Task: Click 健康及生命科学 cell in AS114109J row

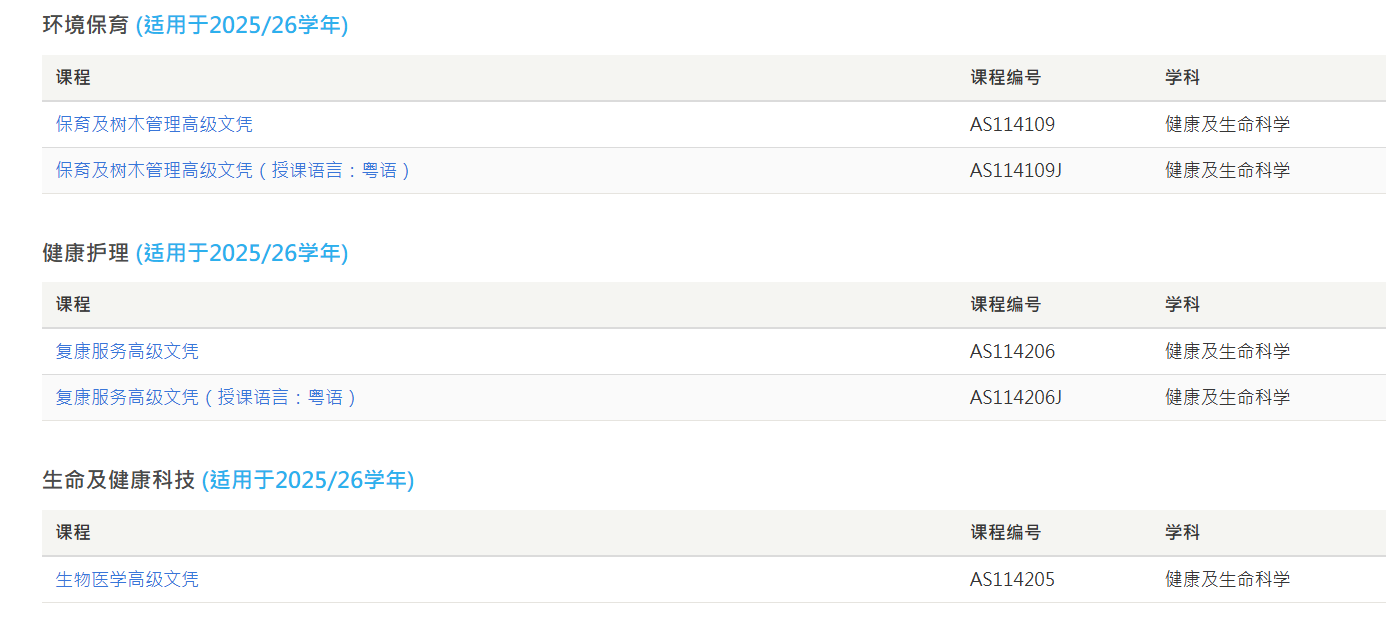Action: 1227,170
